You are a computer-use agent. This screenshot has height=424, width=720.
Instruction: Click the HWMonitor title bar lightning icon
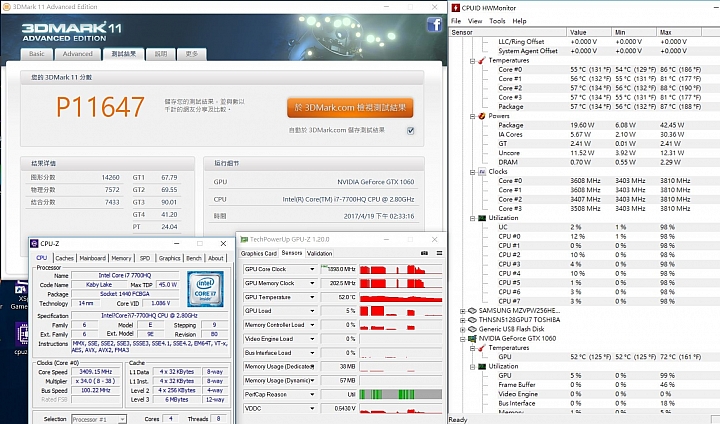click(x=456, y=8)
